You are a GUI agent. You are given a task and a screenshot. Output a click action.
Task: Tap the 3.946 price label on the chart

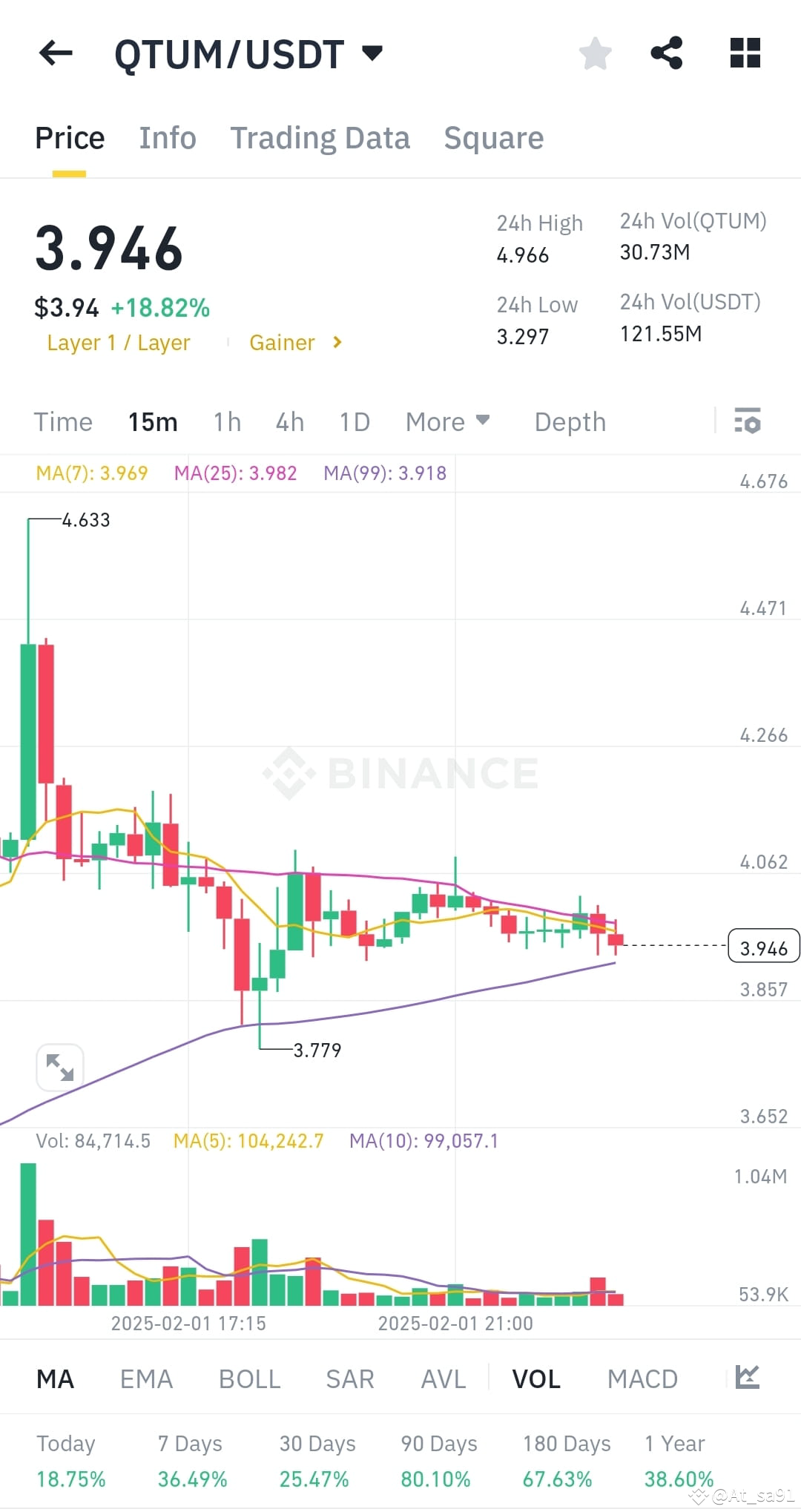coord(763,946)
